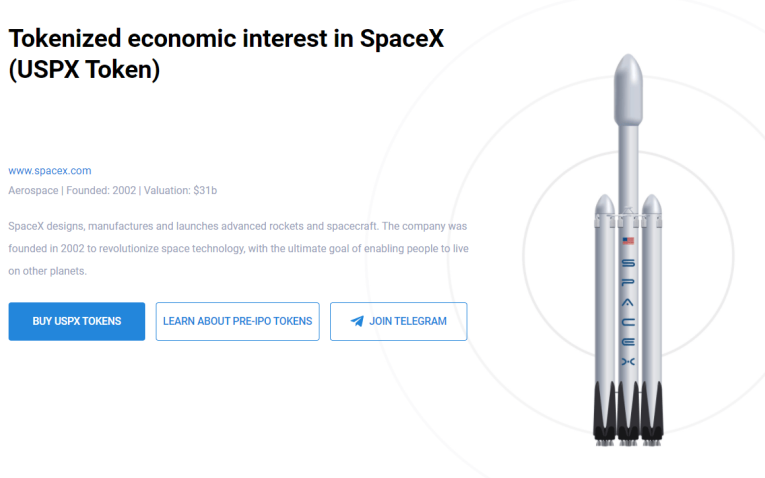Click the letter A on the rocket body

point(628,303)
